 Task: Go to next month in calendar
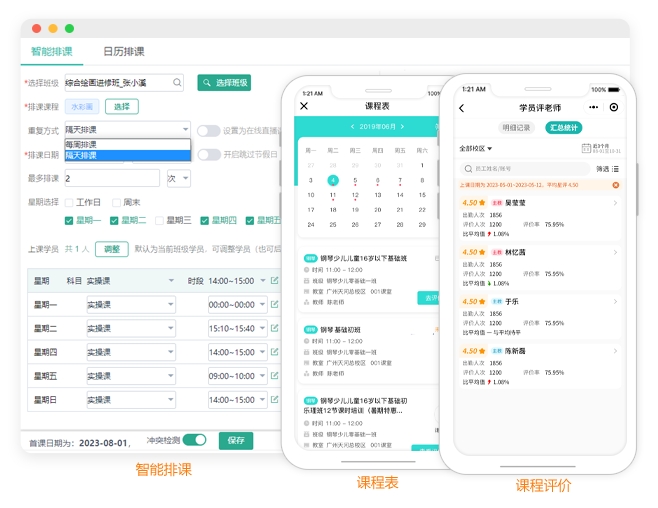[x=401, y=127]
